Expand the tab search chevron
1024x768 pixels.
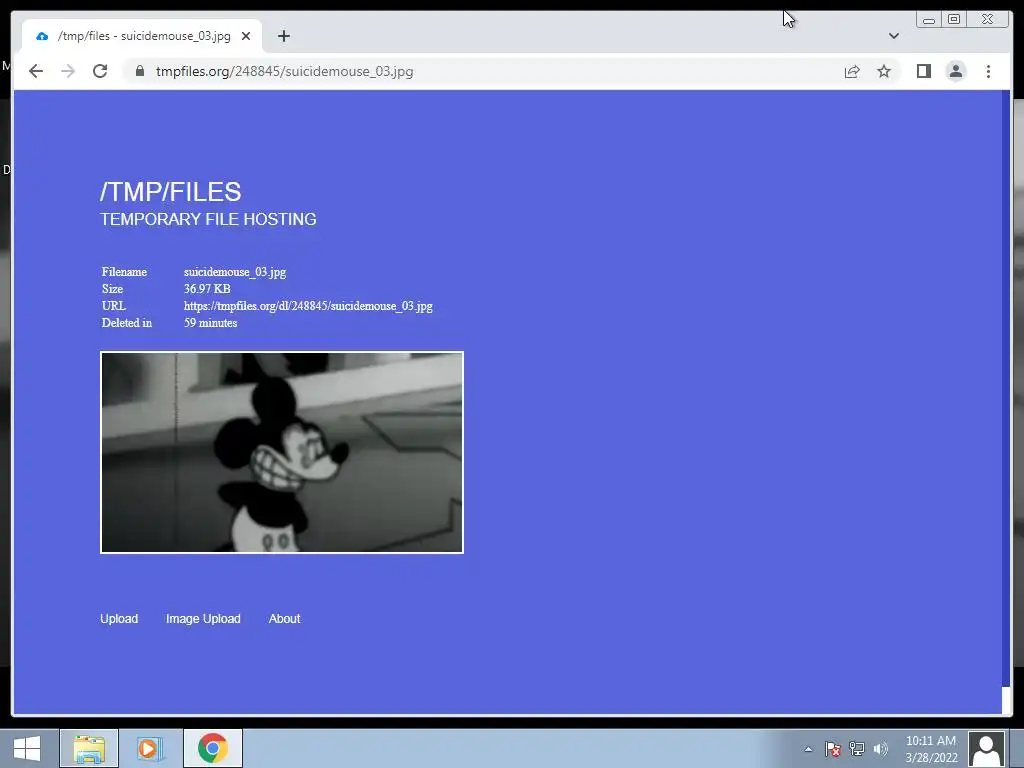click(894, 36)
